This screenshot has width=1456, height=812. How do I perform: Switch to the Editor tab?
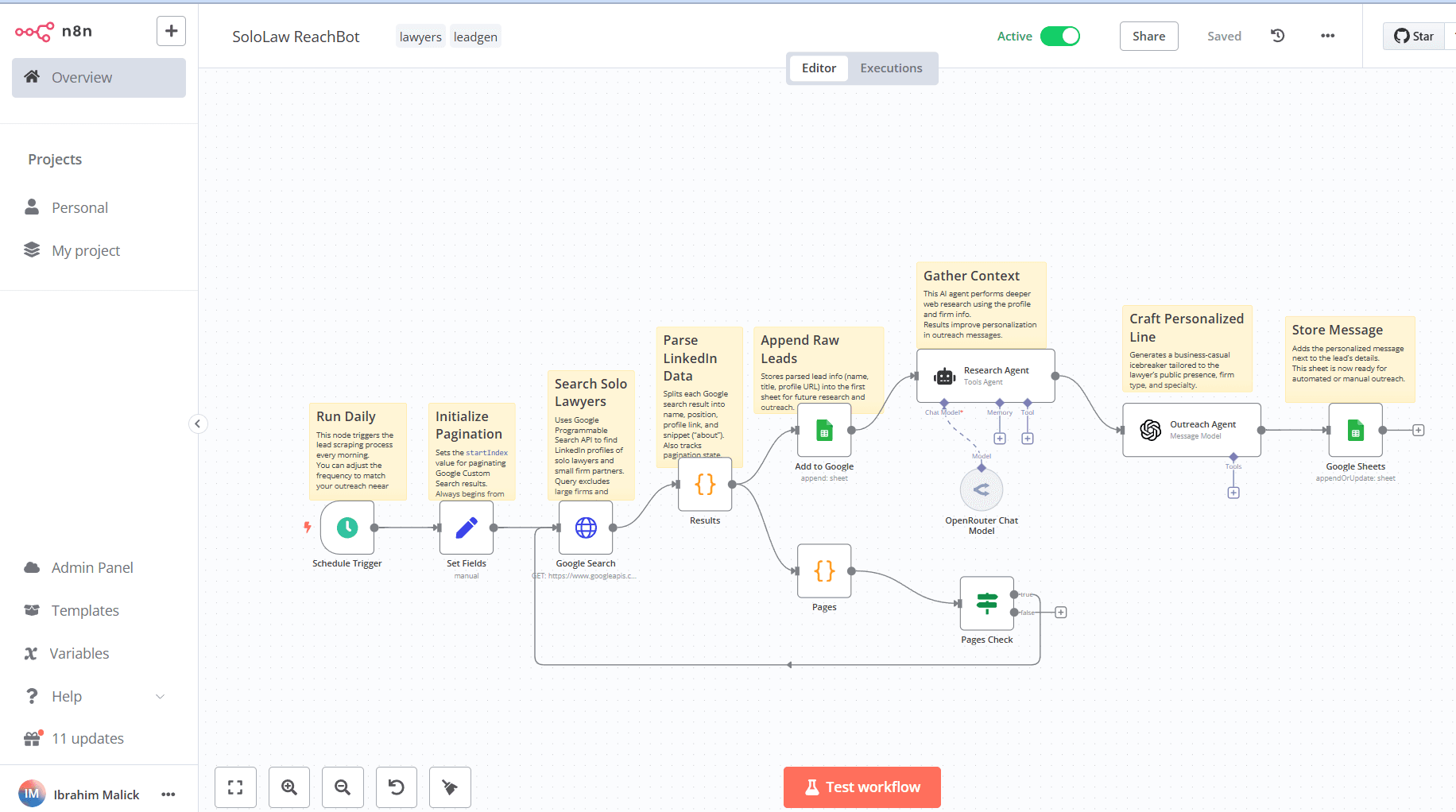(819, 68)
